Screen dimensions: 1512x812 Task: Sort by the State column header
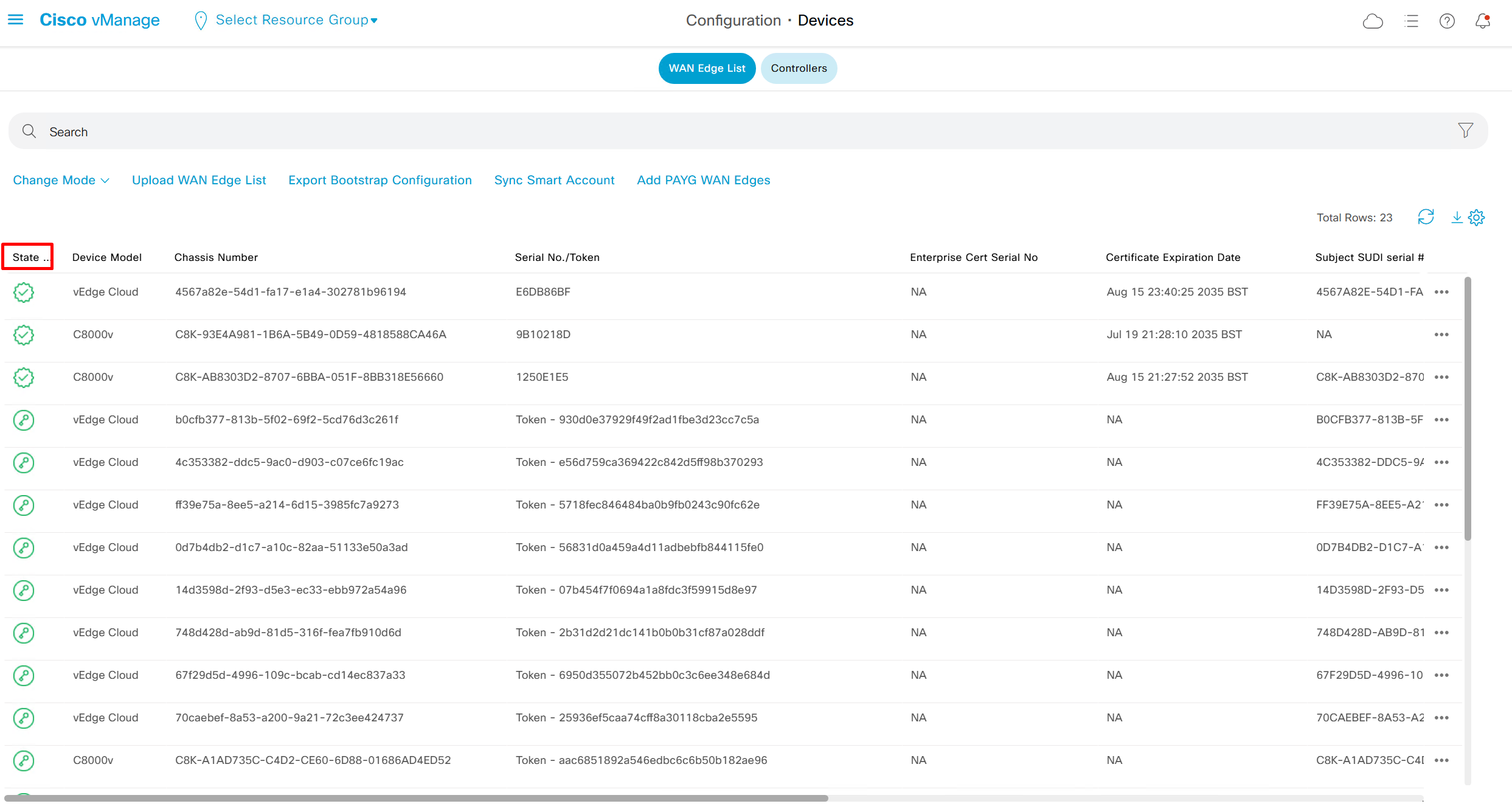27,257
